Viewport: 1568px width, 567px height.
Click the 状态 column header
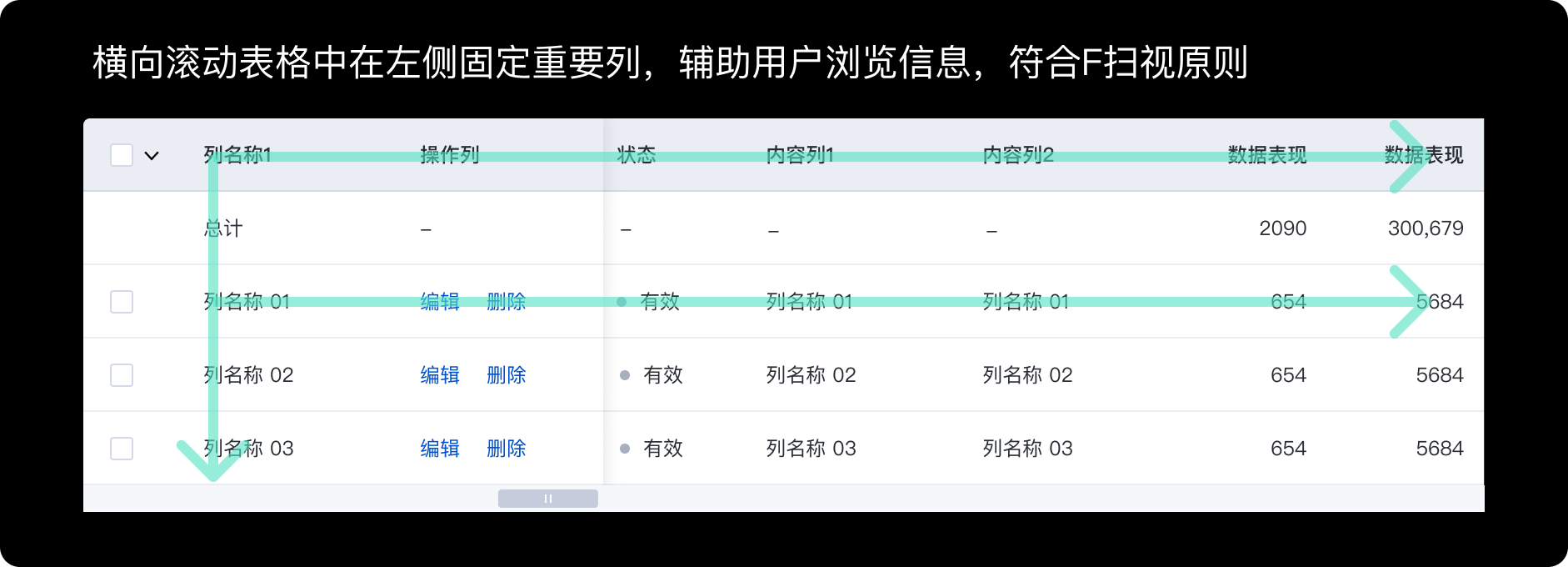(637, 155)
